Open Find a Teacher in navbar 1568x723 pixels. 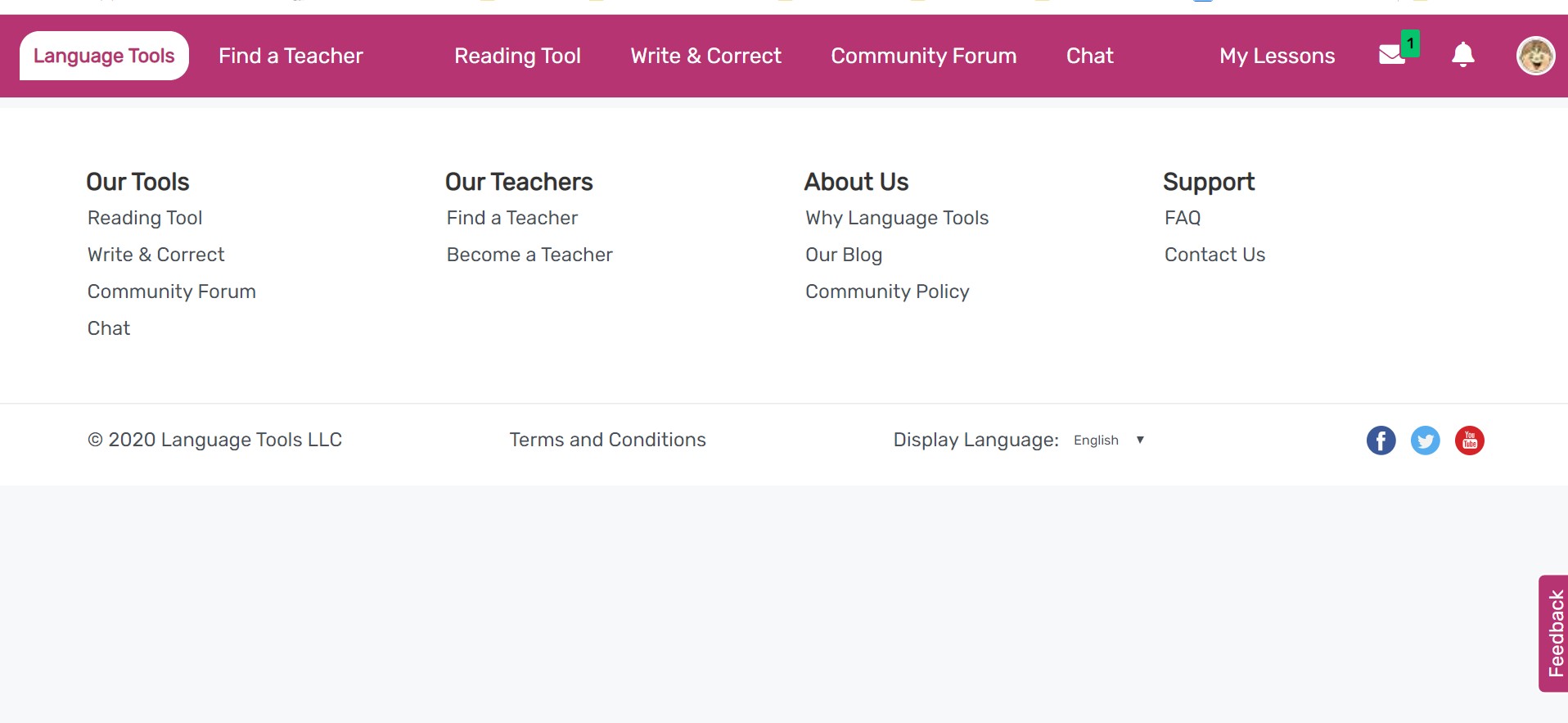[x=291, y=56]
